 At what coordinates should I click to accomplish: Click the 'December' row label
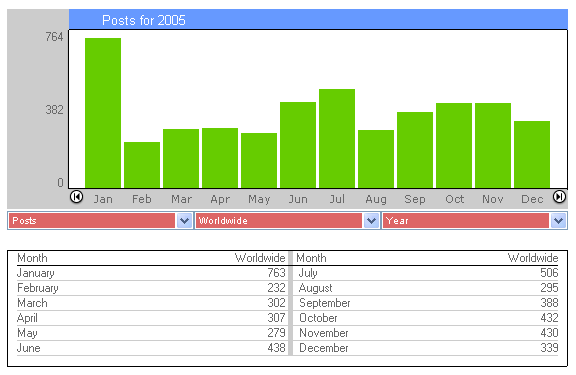324,348
